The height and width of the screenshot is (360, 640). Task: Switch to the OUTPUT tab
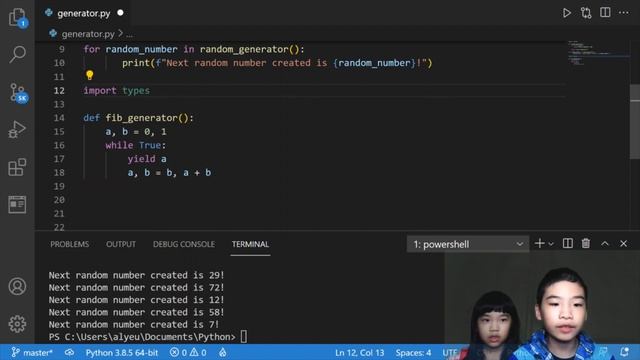[121, 244]
